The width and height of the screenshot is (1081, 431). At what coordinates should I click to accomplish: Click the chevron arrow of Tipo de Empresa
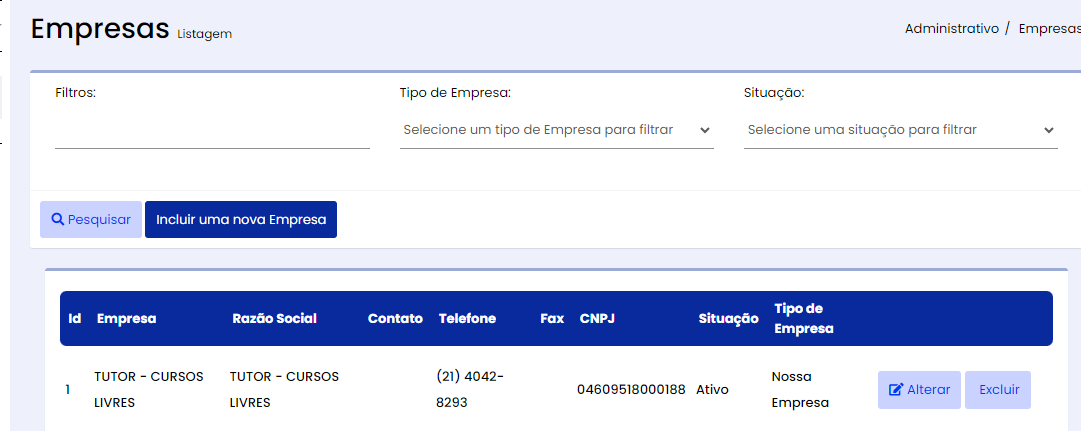pyautogui.click(x=705, y=130)
